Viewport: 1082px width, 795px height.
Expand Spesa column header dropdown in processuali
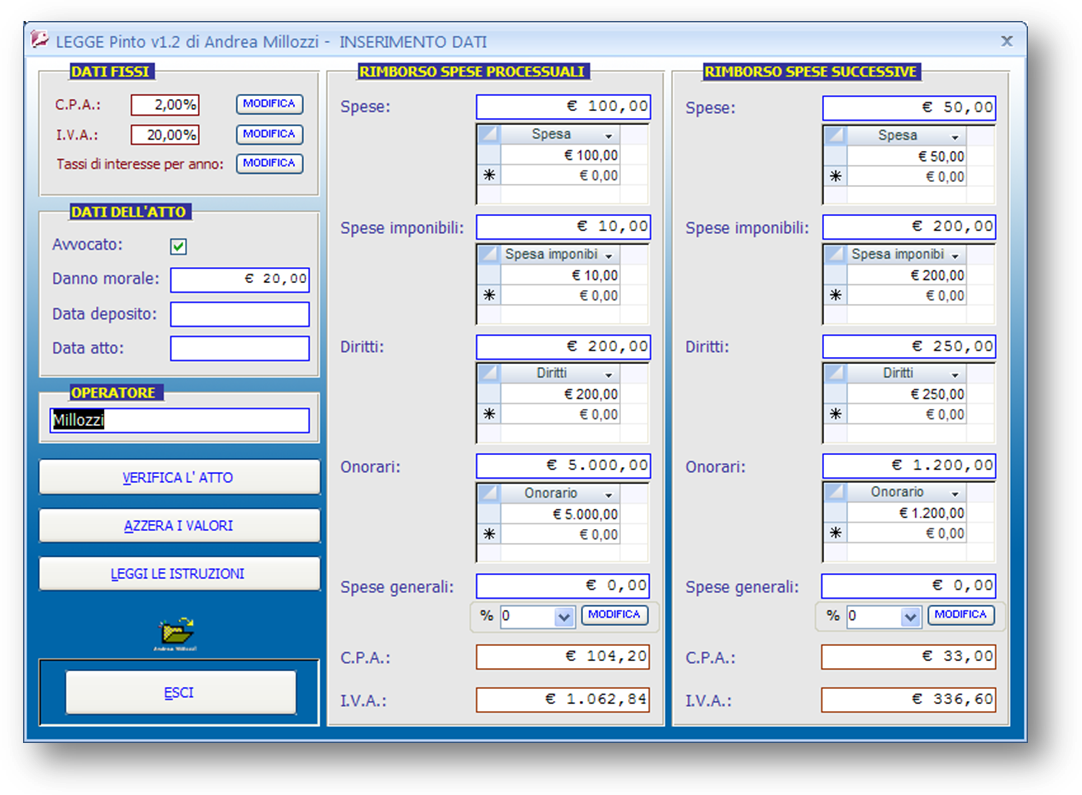pyautogui.click(x=608, y=136)
